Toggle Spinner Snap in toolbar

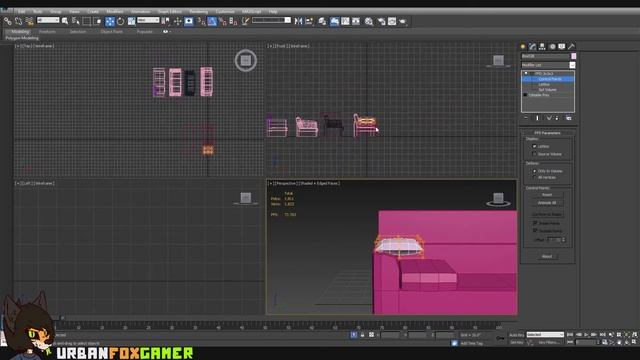click(x=233, y=21)
